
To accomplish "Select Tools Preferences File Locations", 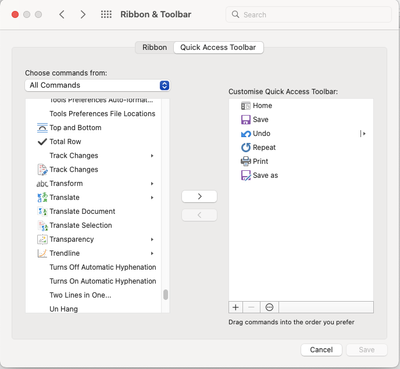I will click(102, 114).
